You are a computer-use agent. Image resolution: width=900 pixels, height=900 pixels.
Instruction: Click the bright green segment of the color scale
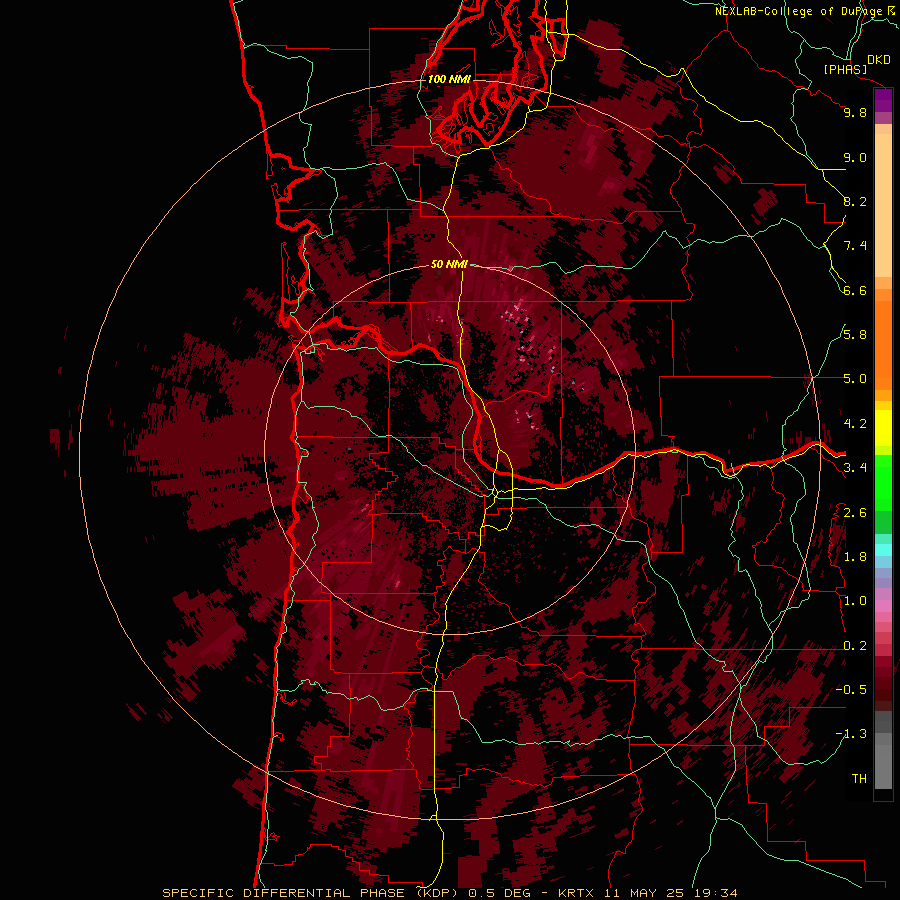click(883, 483)
